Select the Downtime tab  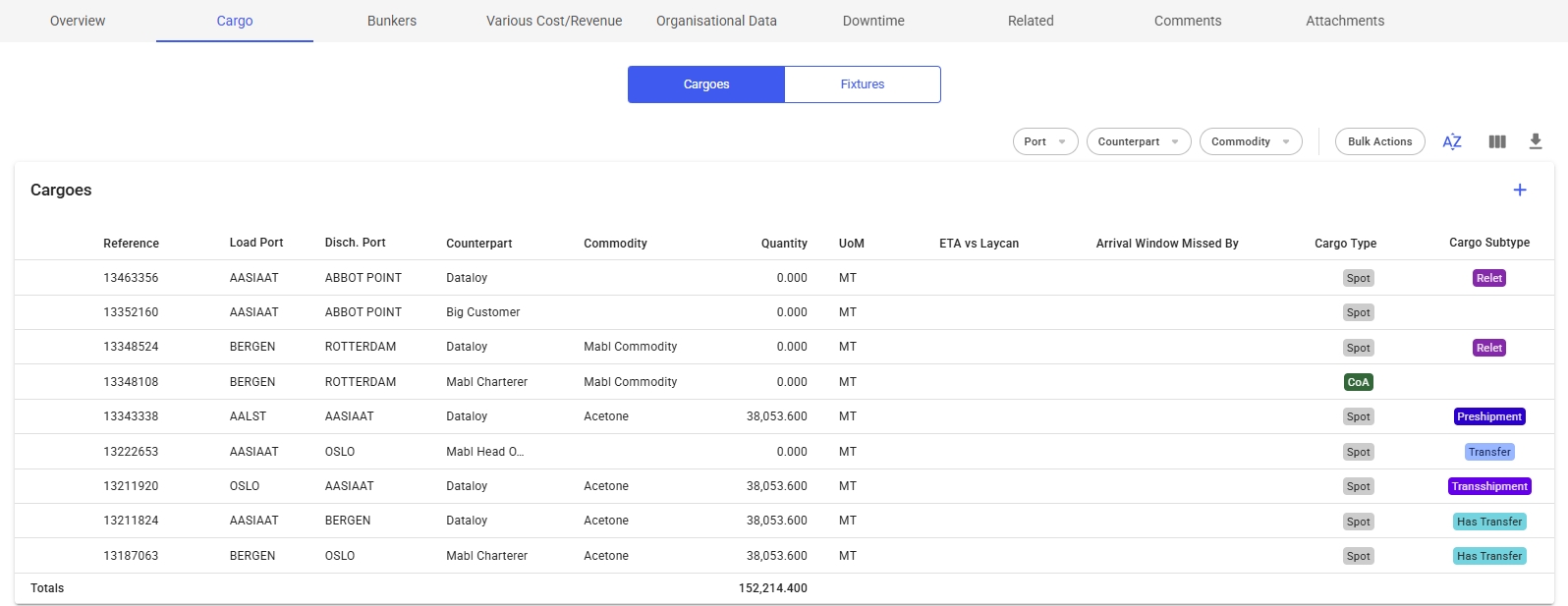[872, 21]
